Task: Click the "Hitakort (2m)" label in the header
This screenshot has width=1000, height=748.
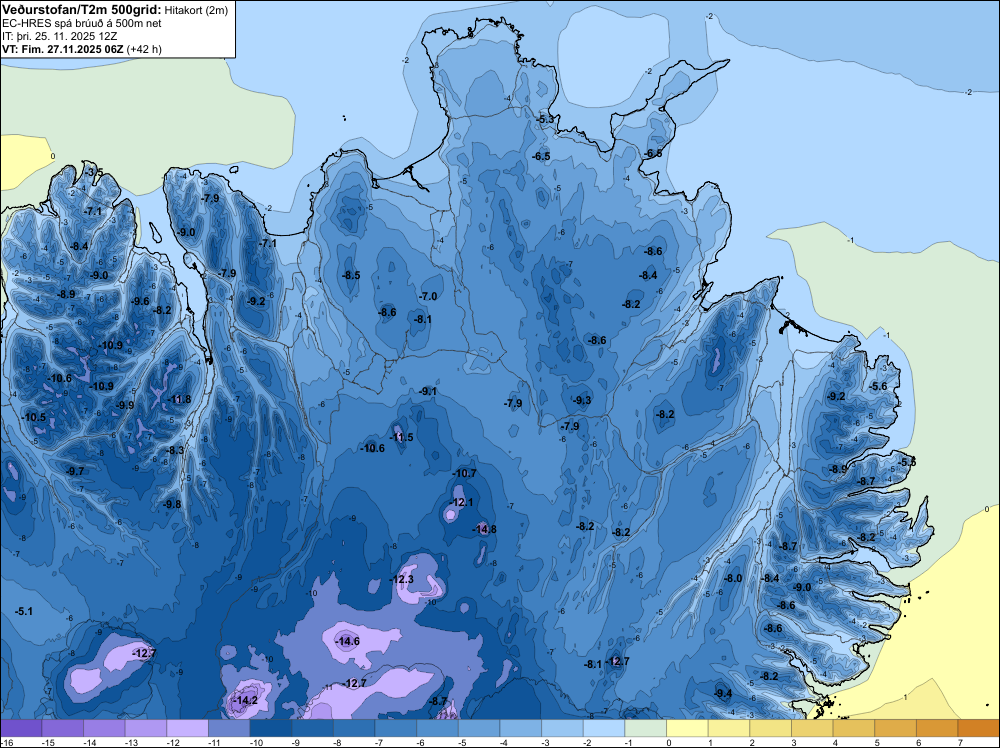Action: (196, 10)
